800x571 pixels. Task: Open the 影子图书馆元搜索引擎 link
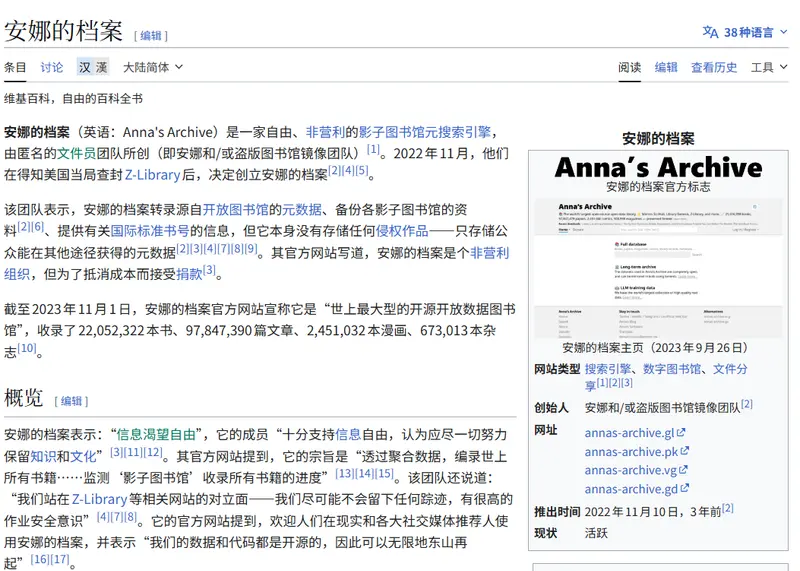[x=424, y=132]
